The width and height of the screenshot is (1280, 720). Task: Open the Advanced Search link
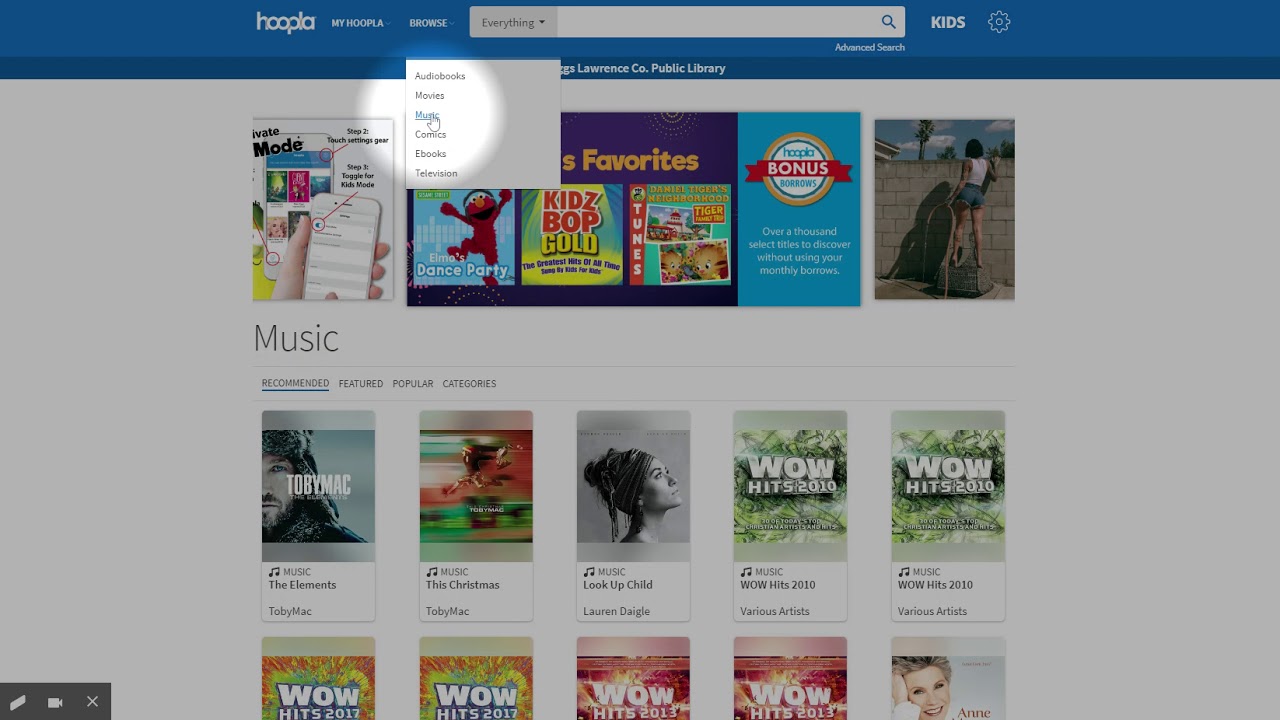click(x=870, y=47)
